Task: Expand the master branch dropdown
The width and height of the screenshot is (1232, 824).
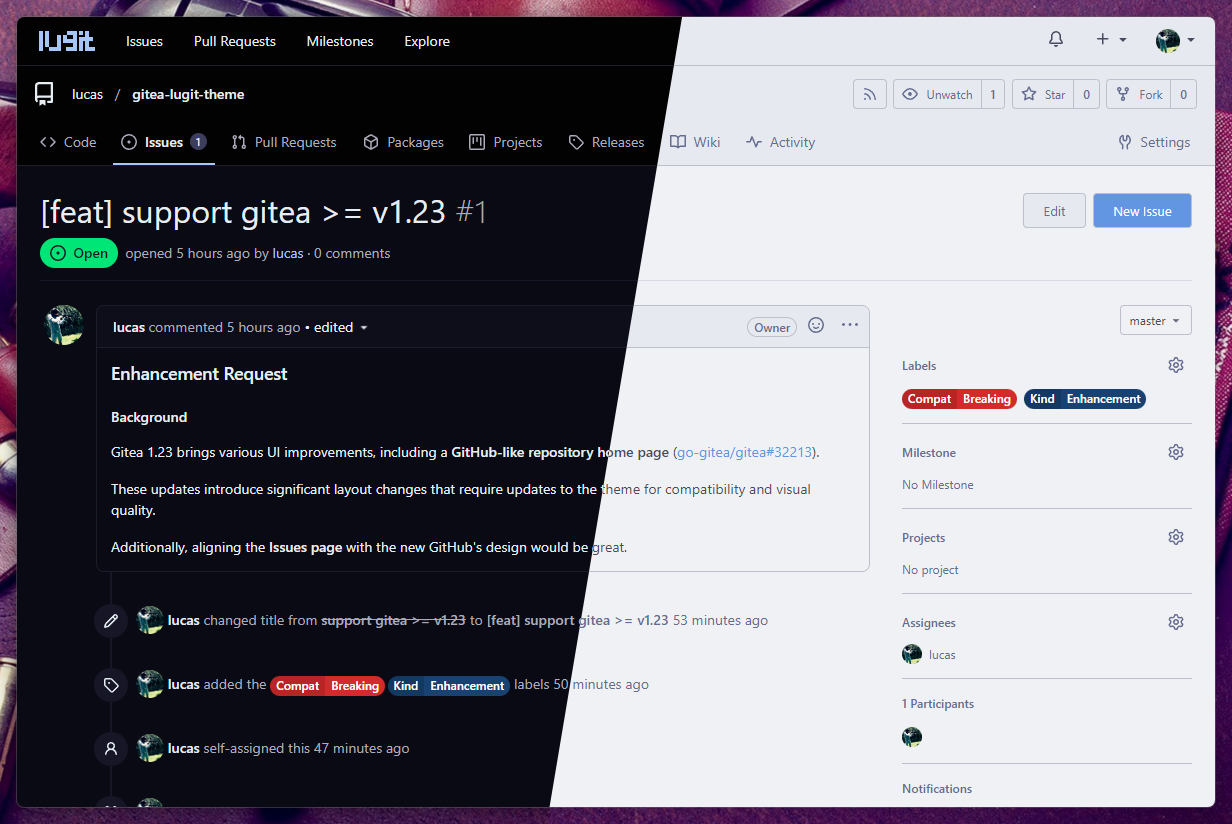Action: 1155,321
